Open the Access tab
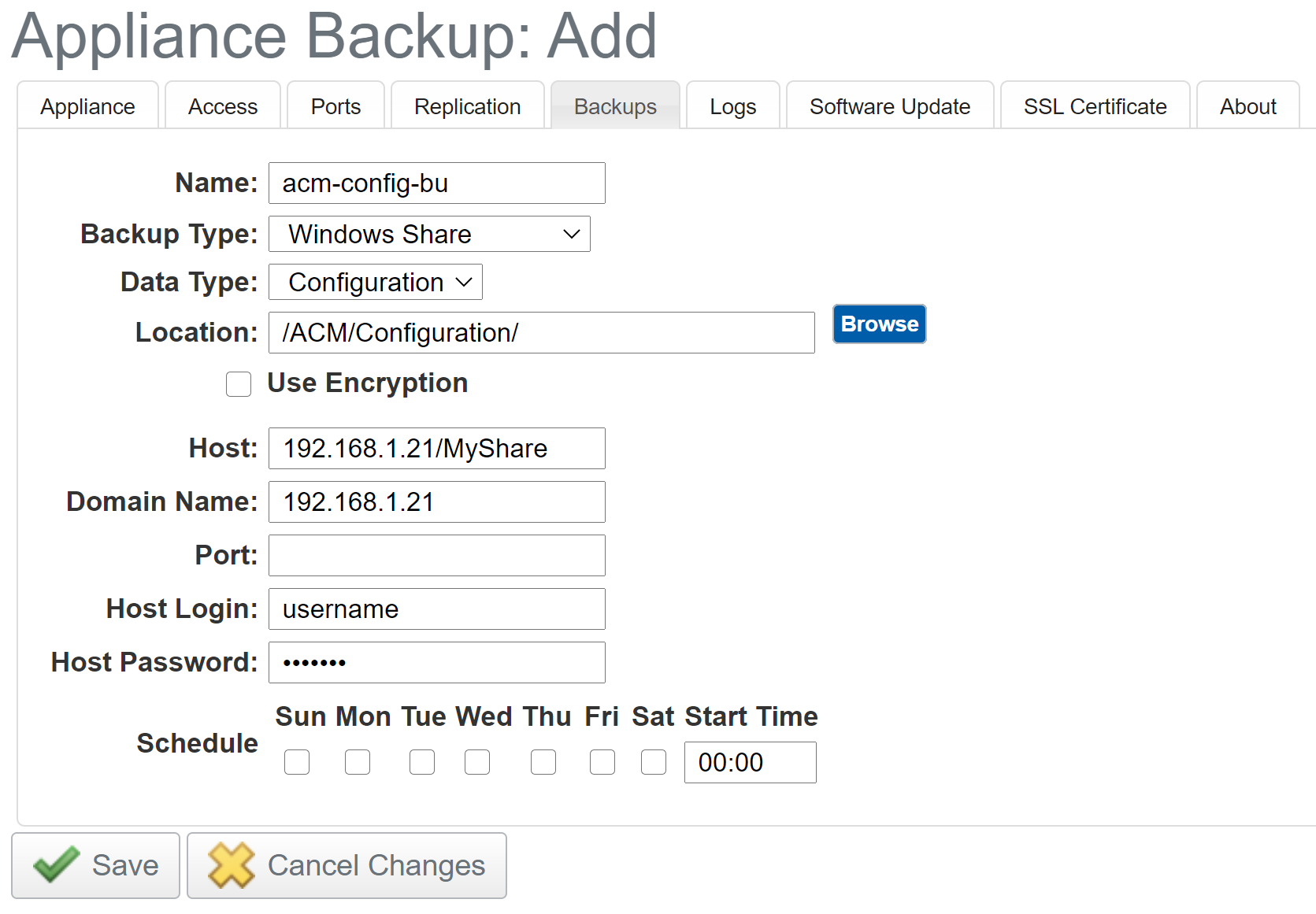This screenshot has height=914, width=1316. [x=222, y=105]
